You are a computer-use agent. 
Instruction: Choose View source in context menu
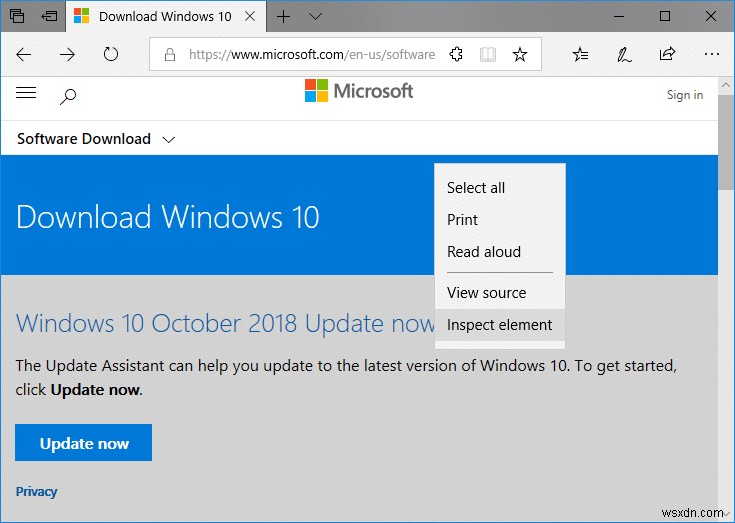pos(500,293)
